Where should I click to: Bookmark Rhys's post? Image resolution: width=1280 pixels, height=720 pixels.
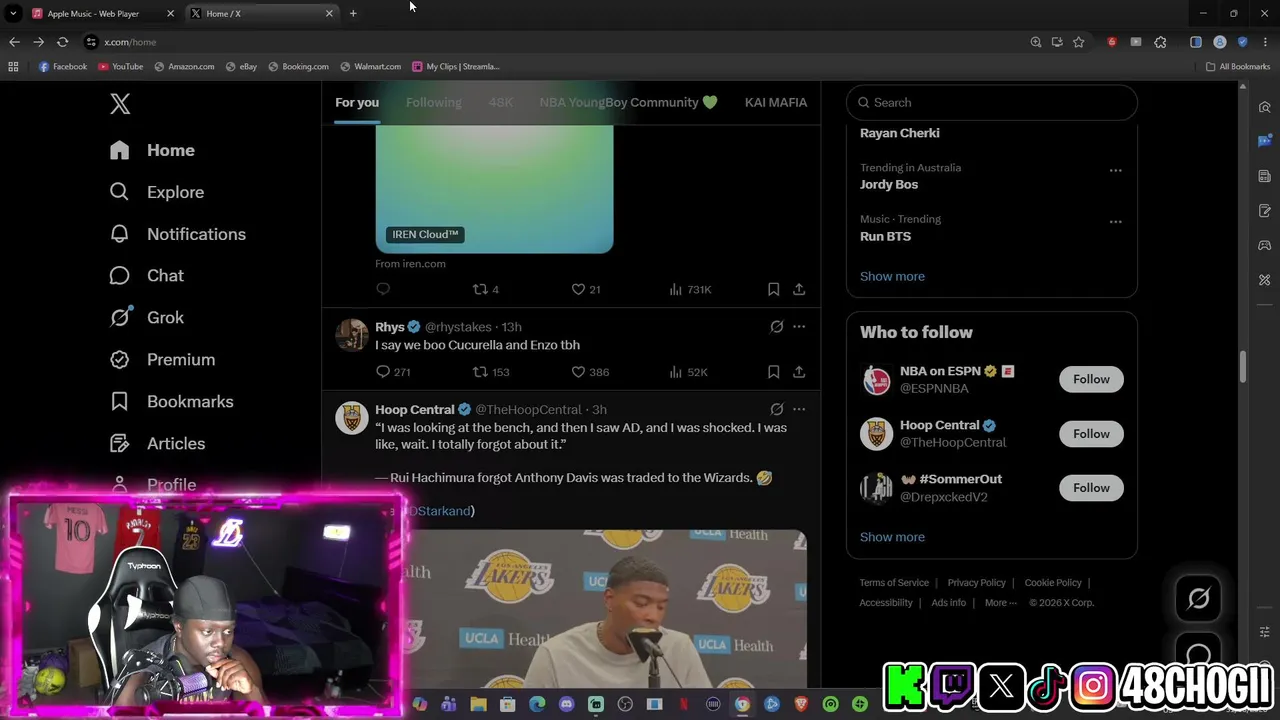pos(773,372)
